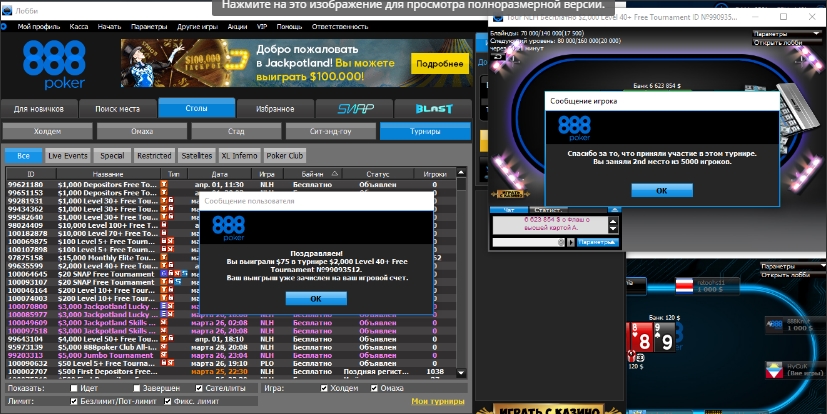Sort by the Статус column header
Viewport: 827px width, 414px height.
click(x=378, y=174)
